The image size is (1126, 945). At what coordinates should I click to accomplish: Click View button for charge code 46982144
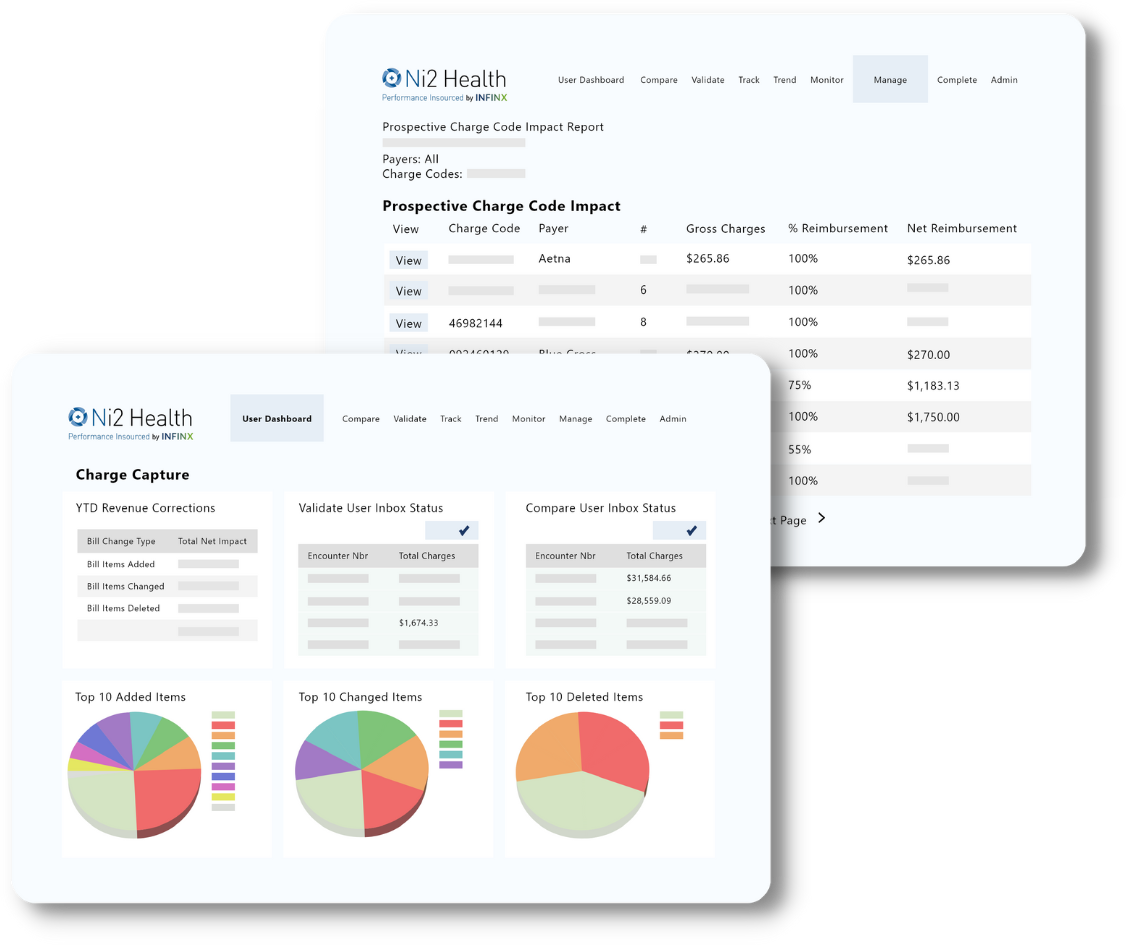(409, 323)
